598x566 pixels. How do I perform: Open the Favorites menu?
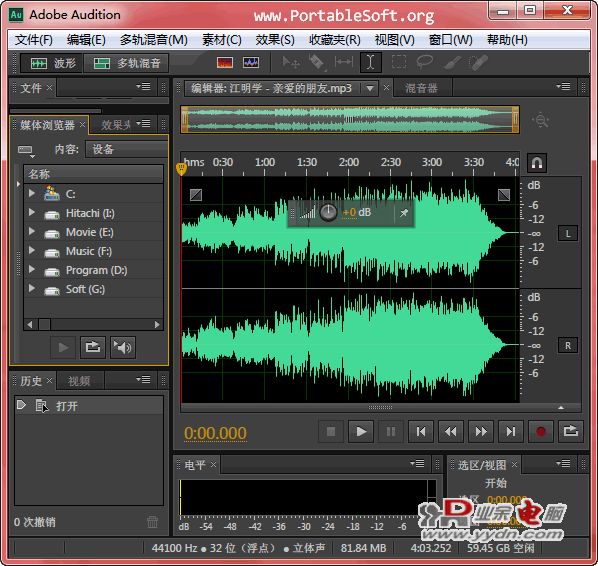pyautogui.click(x=334, y=40)
